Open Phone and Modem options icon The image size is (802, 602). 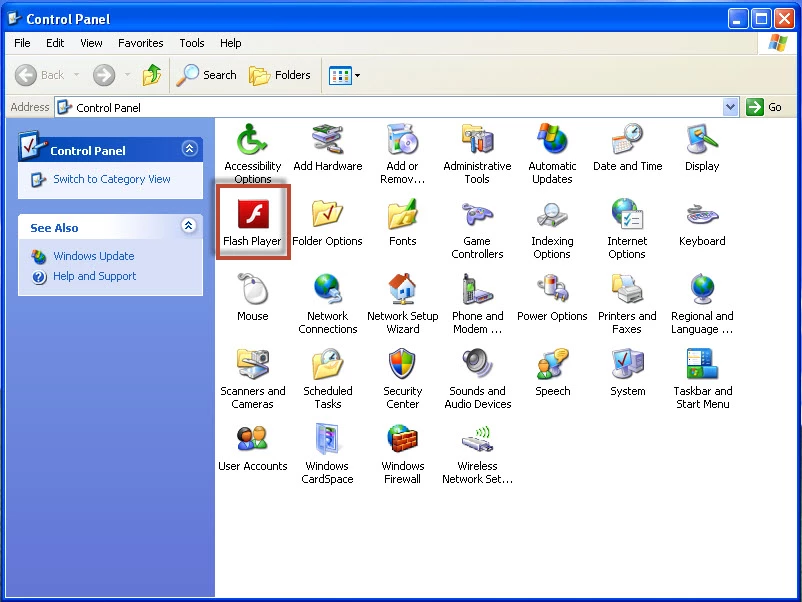(x=477, y=289)
